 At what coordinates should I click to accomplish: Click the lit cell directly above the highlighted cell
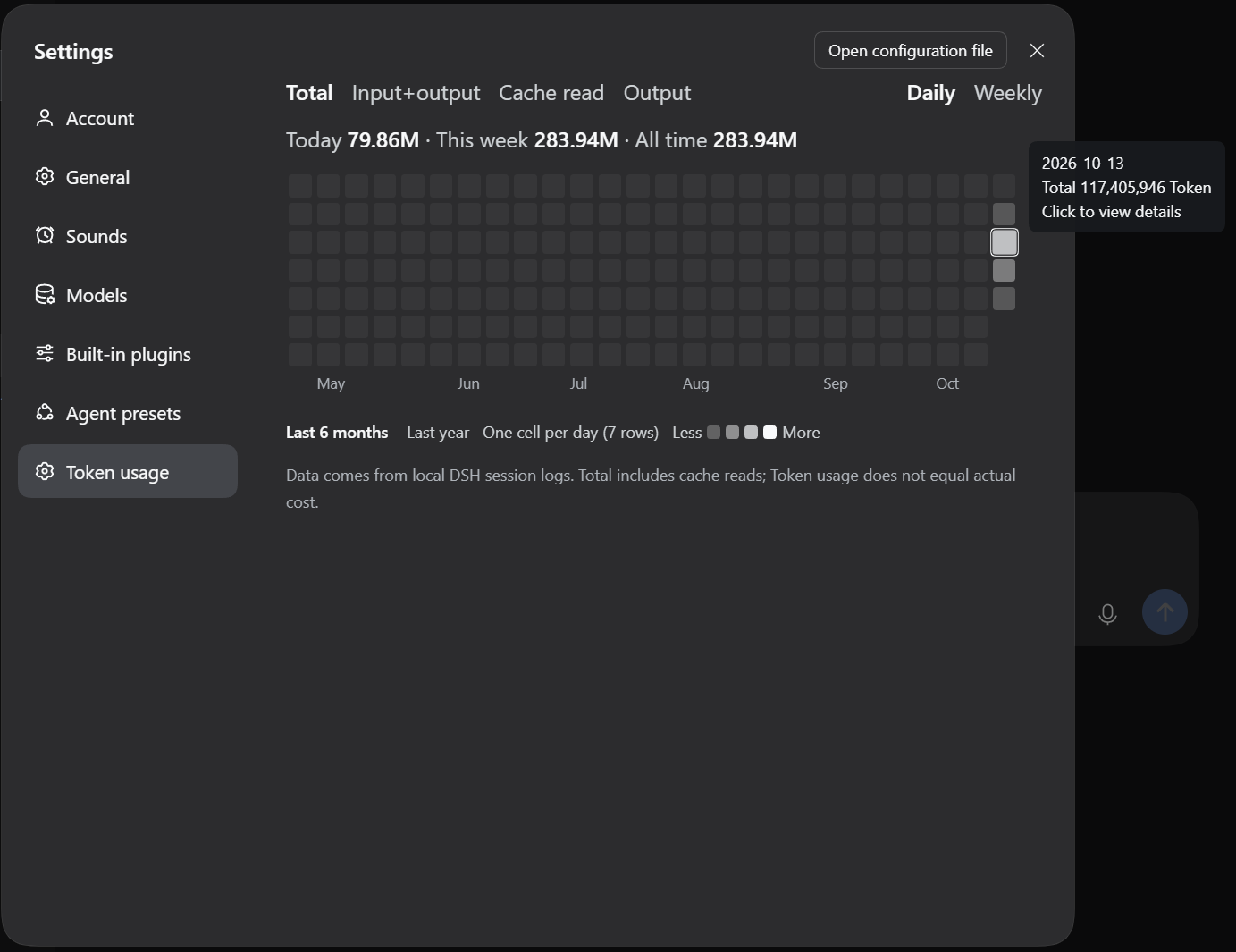coord(1005,214)
